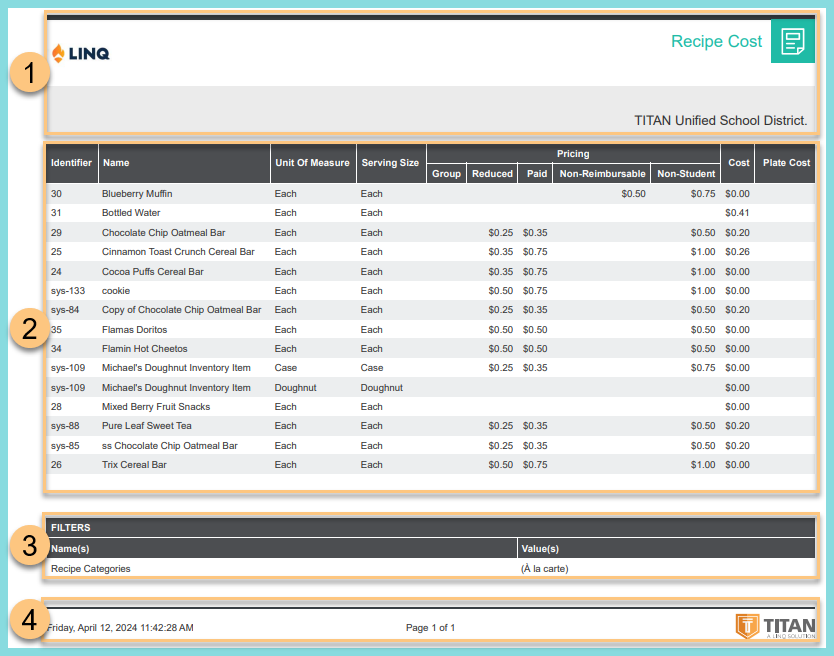Select the Blueberry Muffin row name
834x656 pixels.
click(x=139, y=194)
